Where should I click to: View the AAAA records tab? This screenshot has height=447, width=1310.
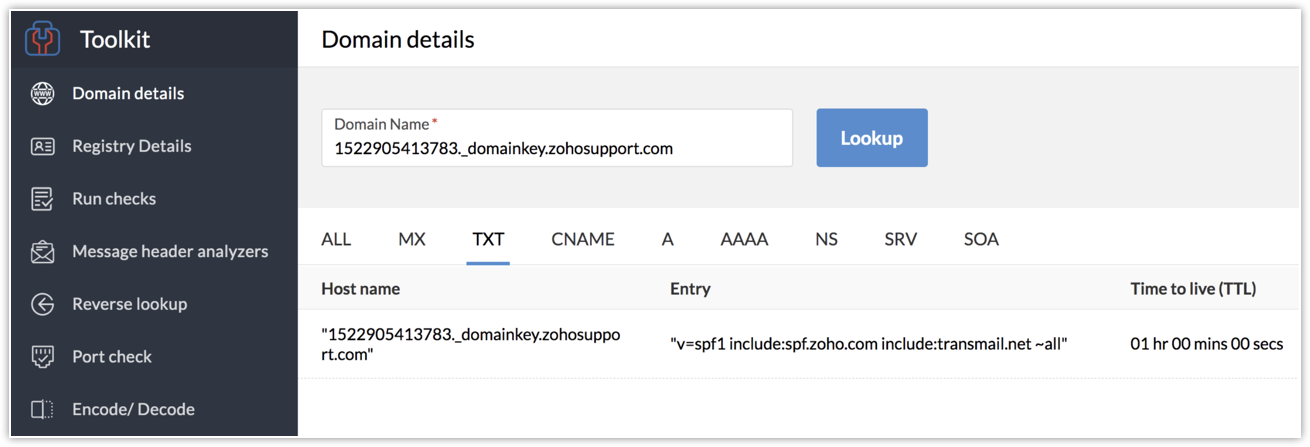tap(744, 239)
